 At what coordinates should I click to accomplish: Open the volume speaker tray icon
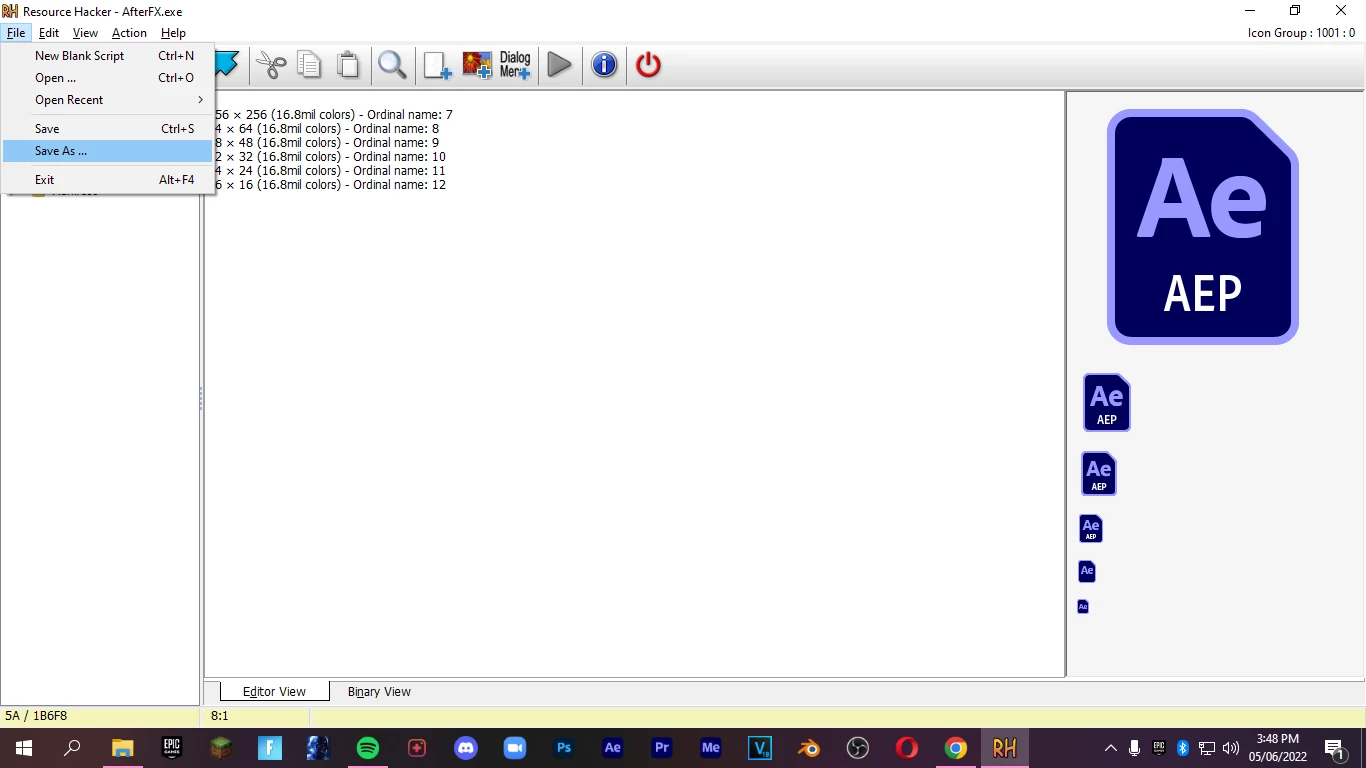1231,748
